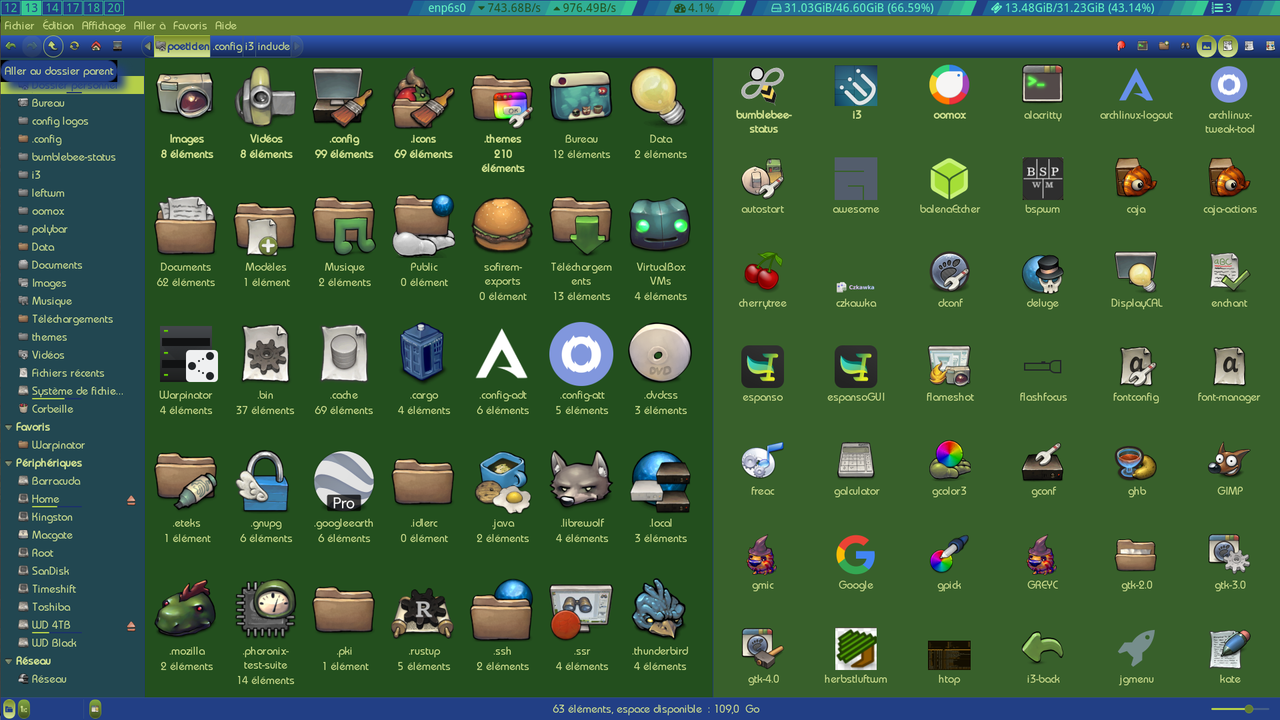Open the GIMP folder in right pane
Image resolution: width=1280 pixels, height=720 pixels.
coord(1229,470)
